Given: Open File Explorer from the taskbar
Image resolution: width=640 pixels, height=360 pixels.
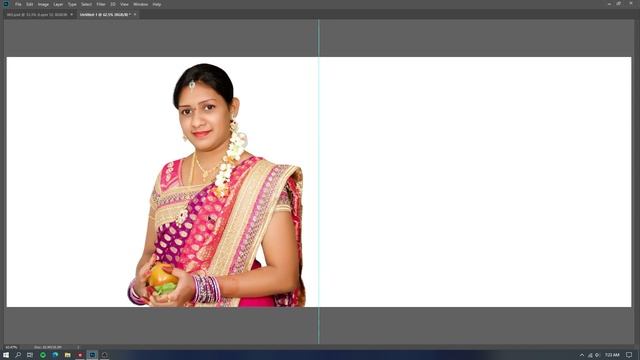Looking at the screenshot, I should click(x=67, y=355).
